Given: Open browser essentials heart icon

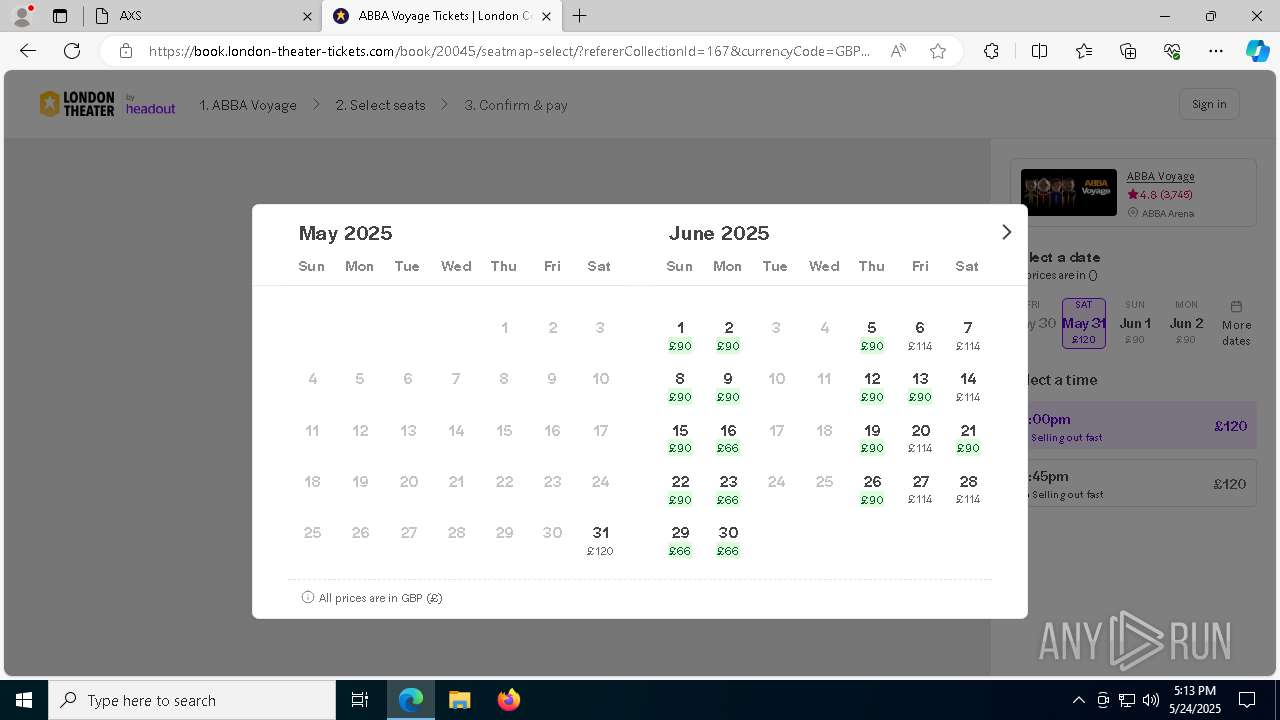Looking at the screenshot, I should click(x=1172, y=51).
